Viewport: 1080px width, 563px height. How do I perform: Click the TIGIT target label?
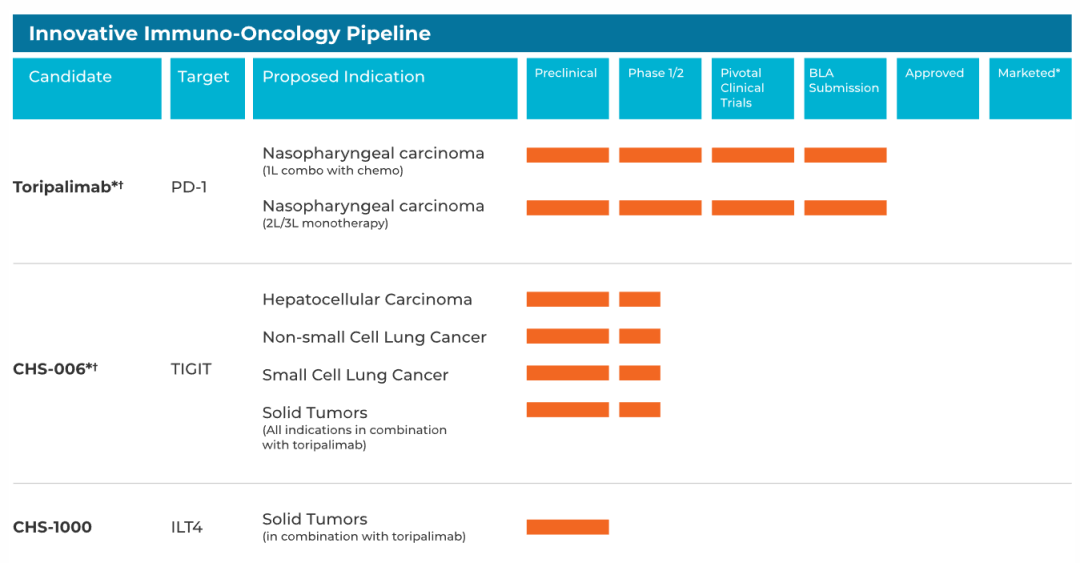pyautogui.click(x=191, y=369)
